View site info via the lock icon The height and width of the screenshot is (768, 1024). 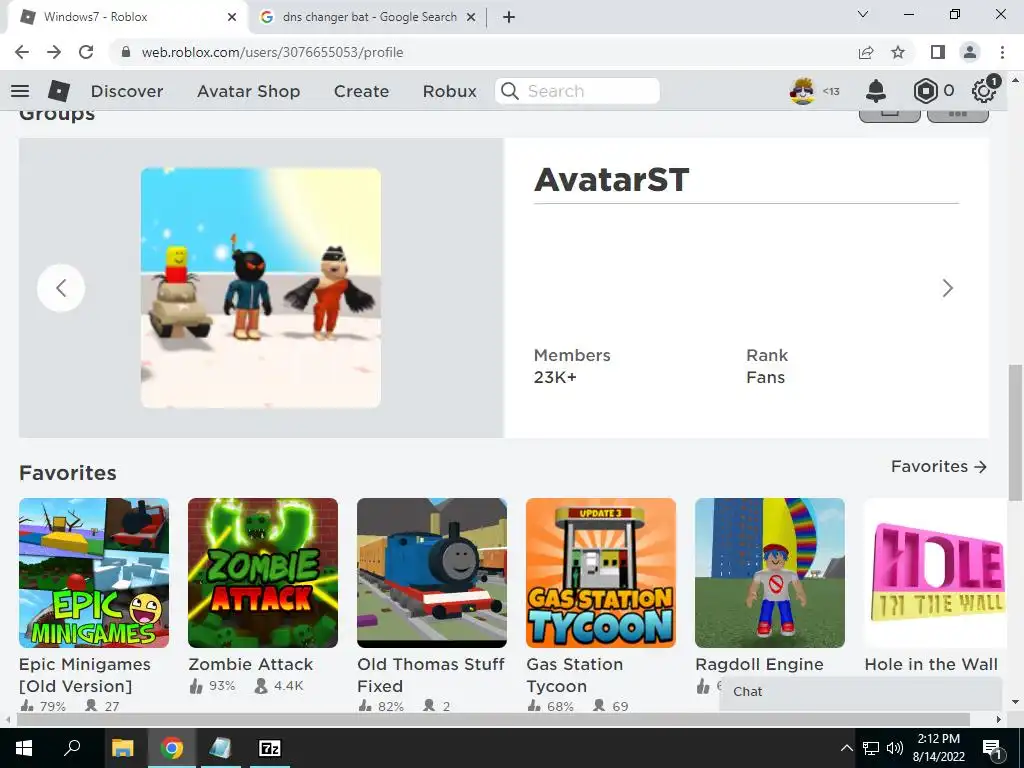click(126, 52)
